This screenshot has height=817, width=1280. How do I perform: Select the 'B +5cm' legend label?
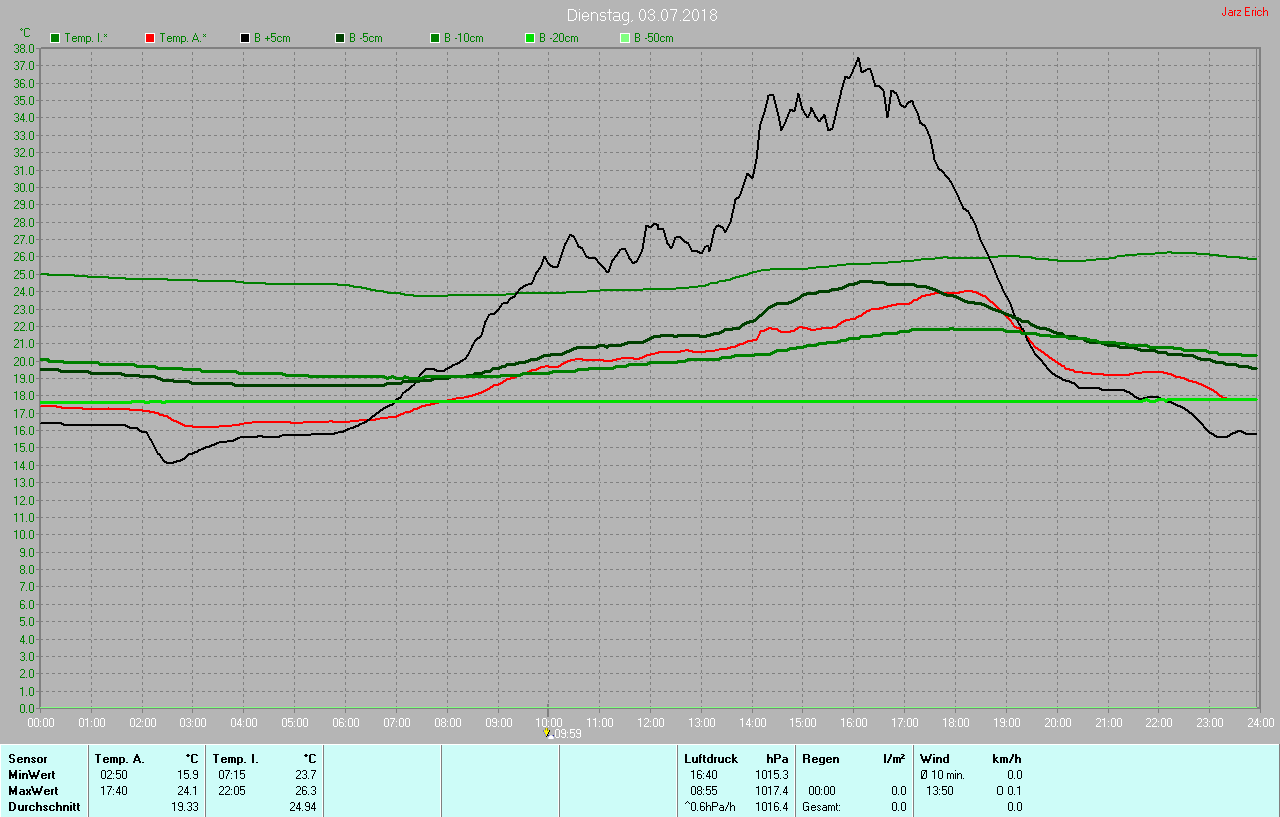tap(272, 38)
